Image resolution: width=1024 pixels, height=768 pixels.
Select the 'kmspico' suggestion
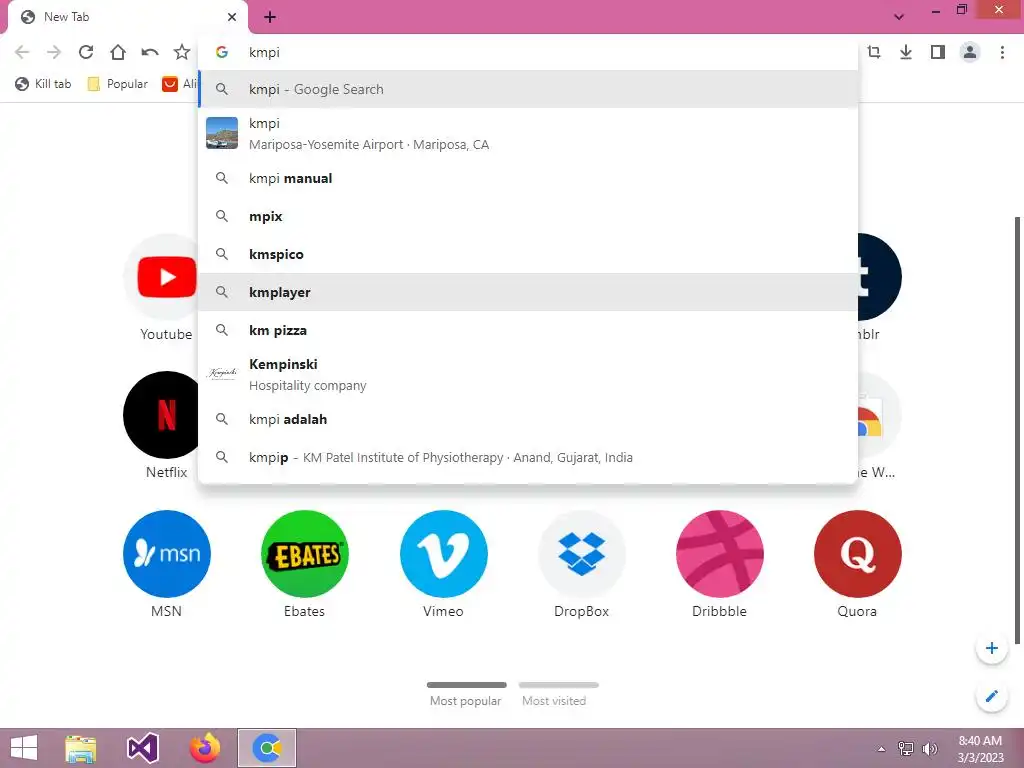pos(528,254)
